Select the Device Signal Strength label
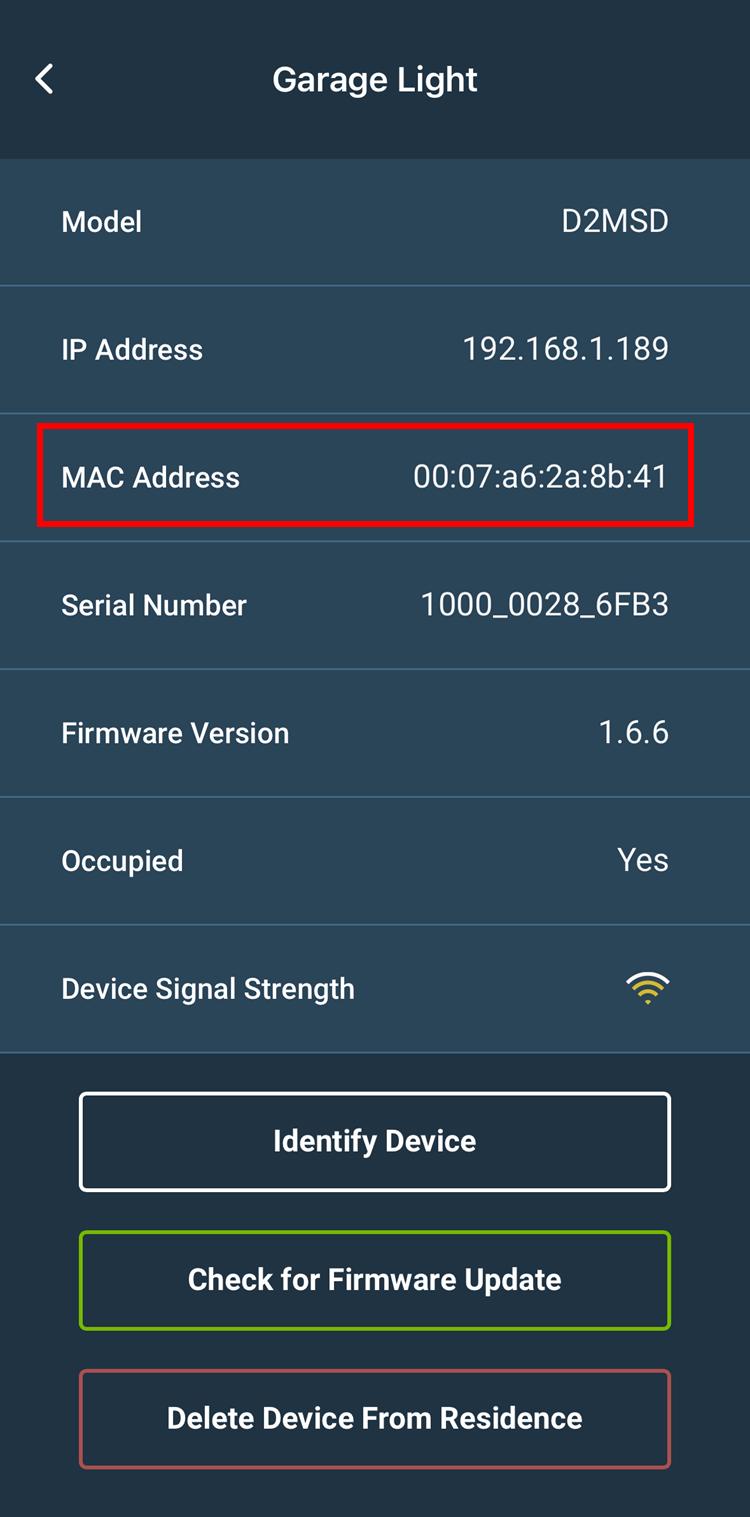The height and width of the screenshot is (1517, 750). click(x=208, y=990)
